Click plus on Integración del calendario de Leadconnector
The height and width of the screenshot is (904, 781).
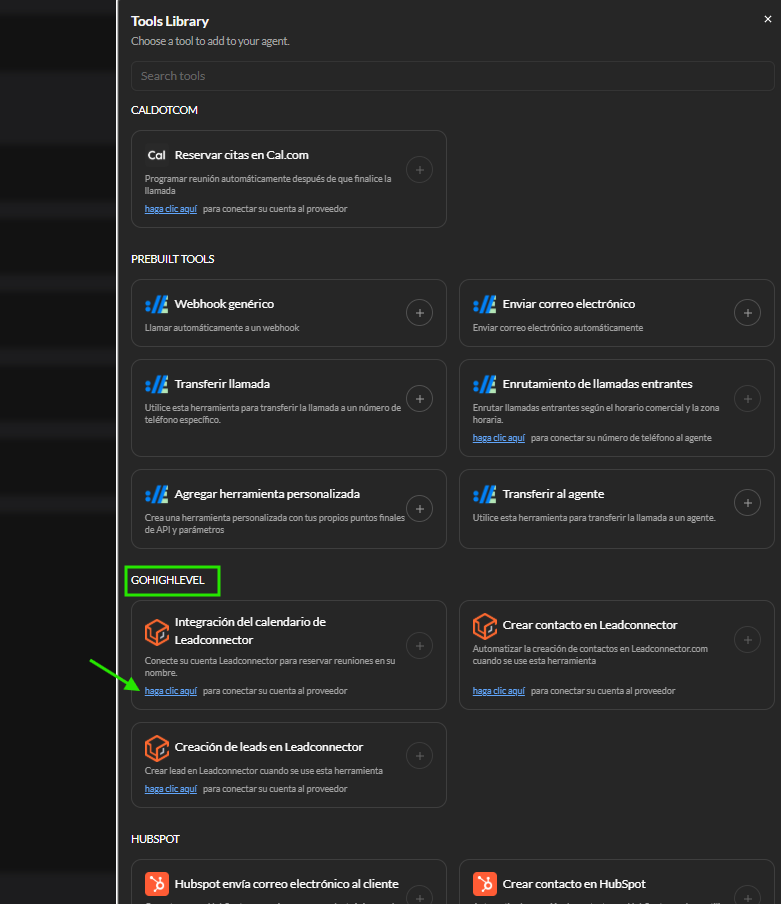pyautogui.click(x=420, y=646)
